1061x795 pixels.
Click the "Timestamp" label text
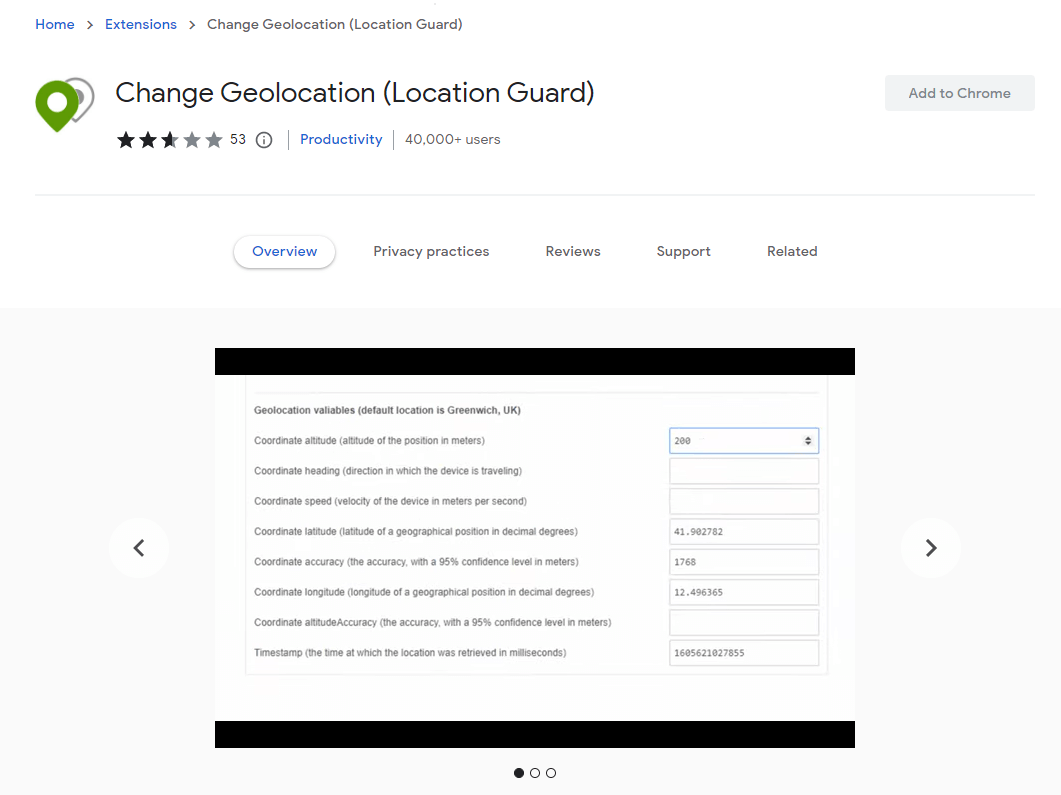pyautogui.click(x=410, y=653)
